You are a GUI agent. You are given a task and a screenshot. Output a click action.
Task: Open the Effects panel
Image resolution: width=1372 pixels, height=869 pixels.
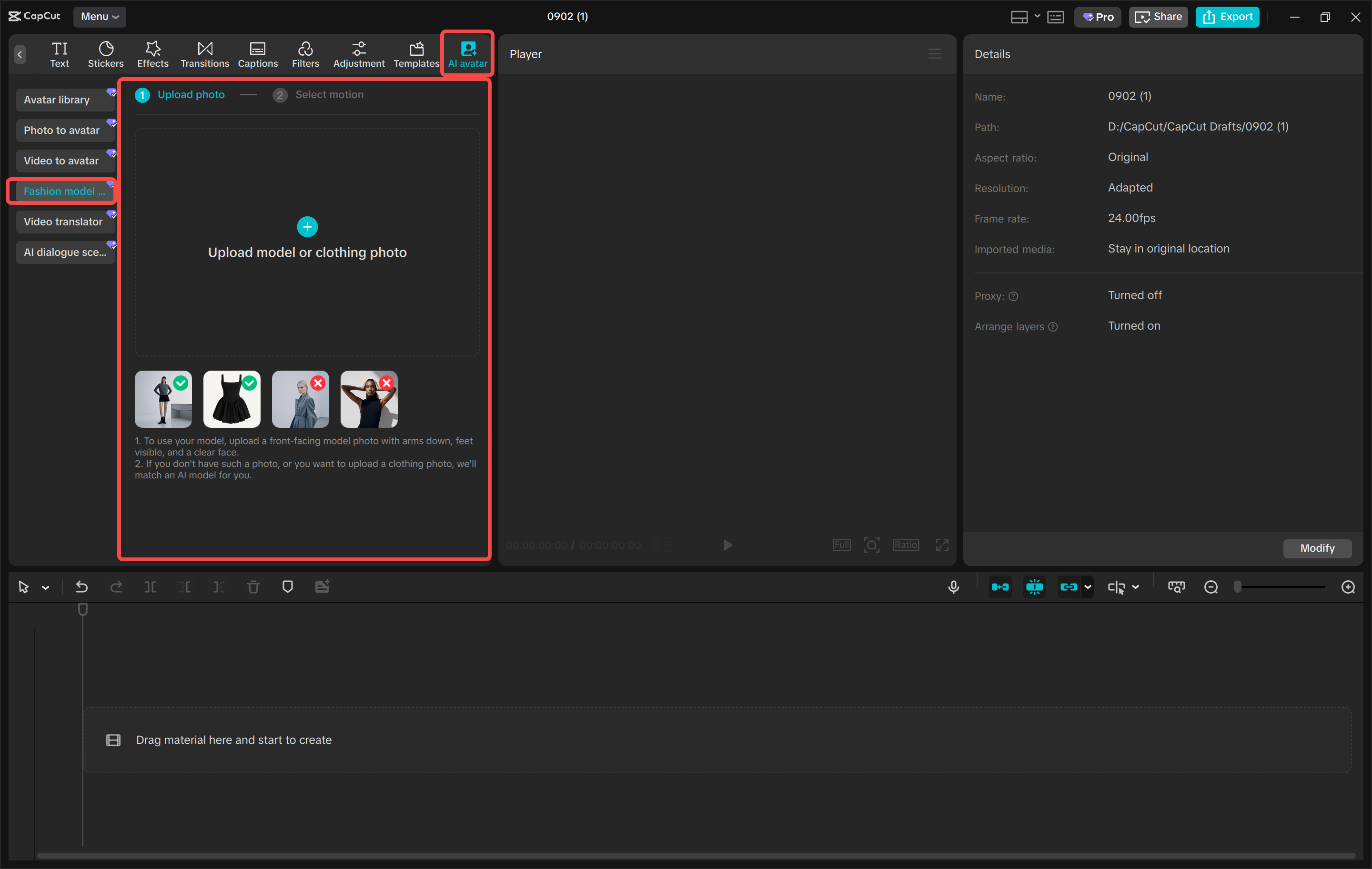[x=152, y=53]
